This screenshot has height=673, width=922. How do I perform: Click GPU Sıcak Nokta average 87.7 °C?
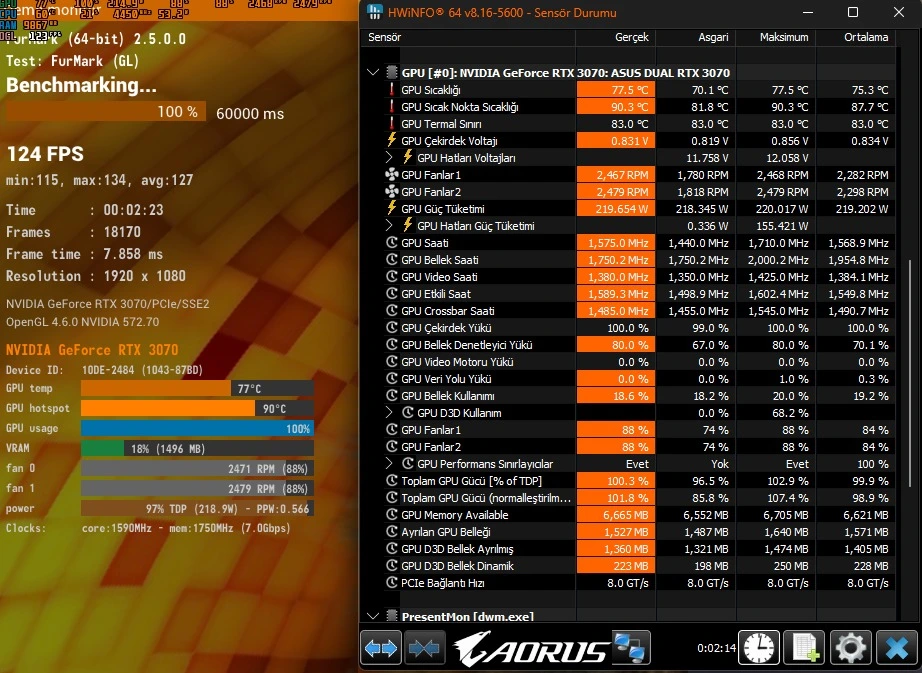coord(870,106)
